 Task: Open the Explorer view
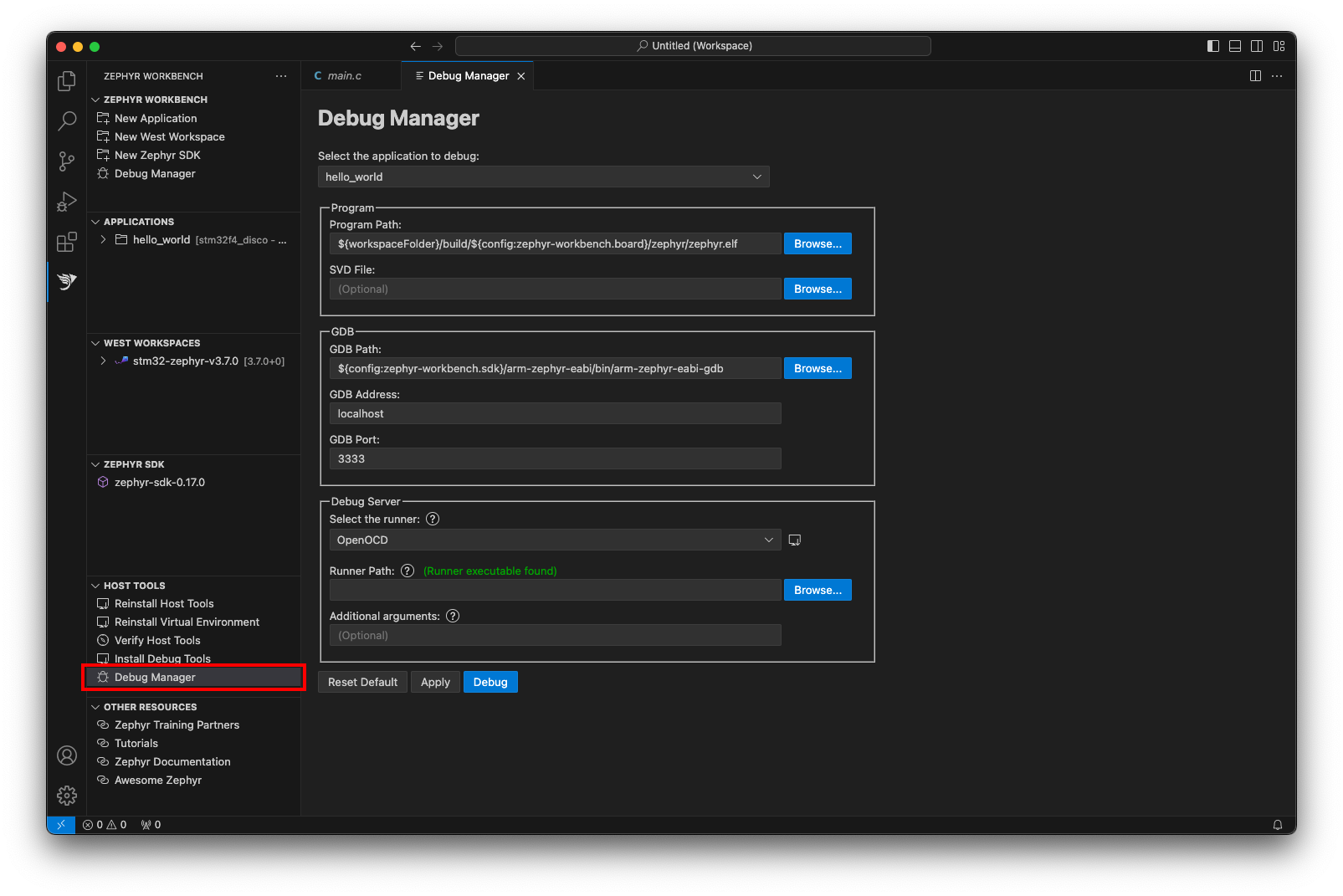point(66,81)
